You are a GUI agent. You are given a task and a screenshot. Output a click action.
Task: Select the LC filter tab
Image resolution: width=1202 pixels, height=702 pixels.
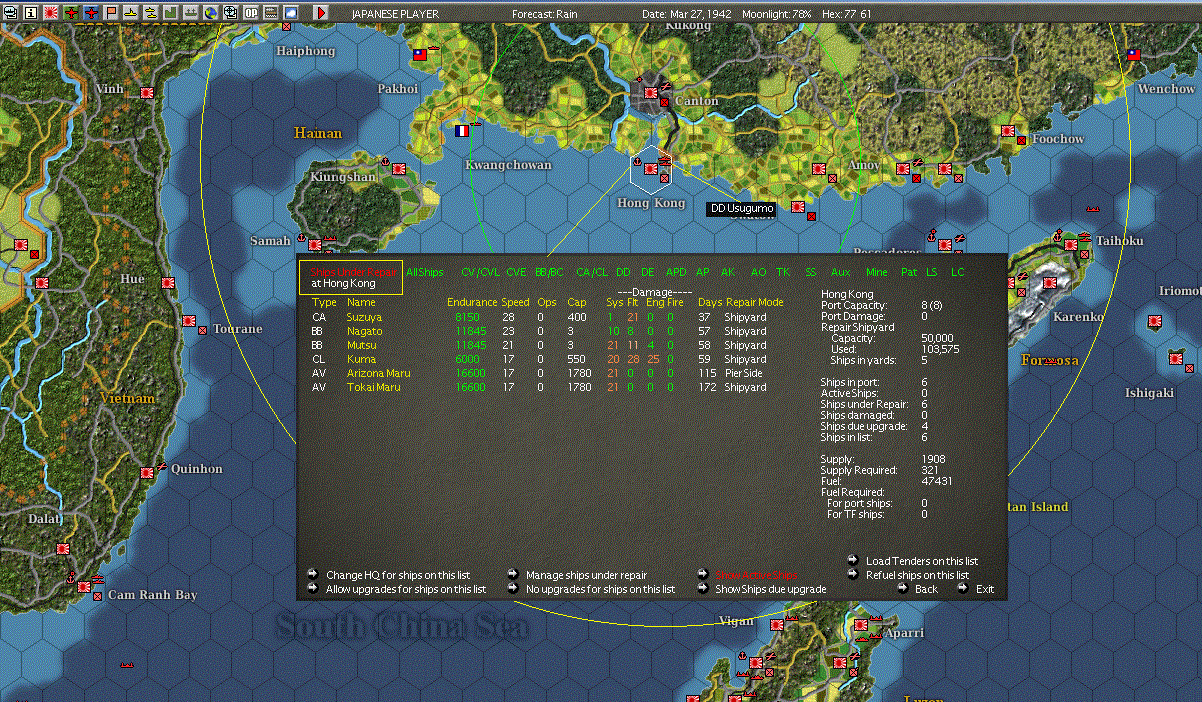[x=958, y=272]
